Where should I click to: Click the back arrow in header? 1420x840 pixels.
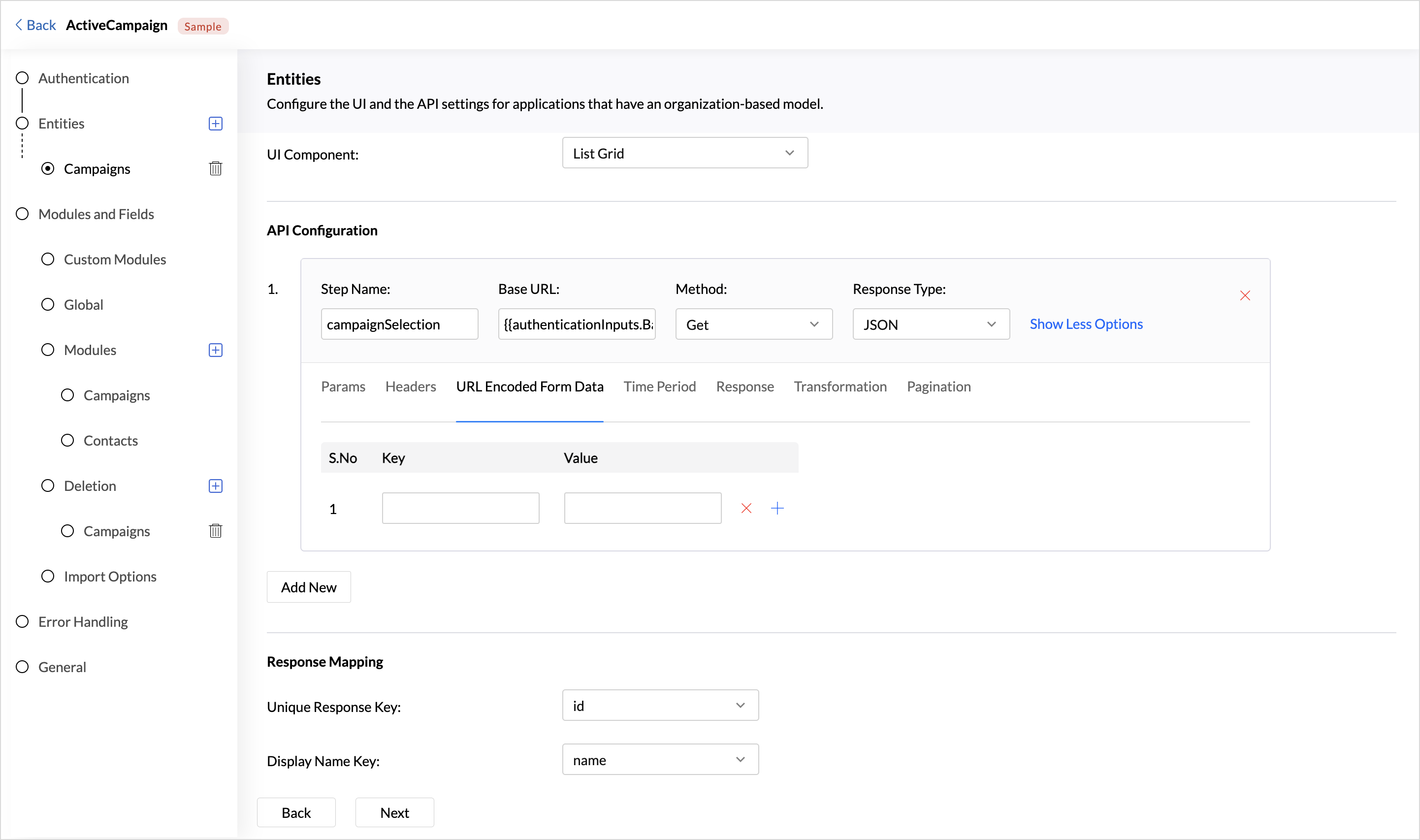[19, 25]
